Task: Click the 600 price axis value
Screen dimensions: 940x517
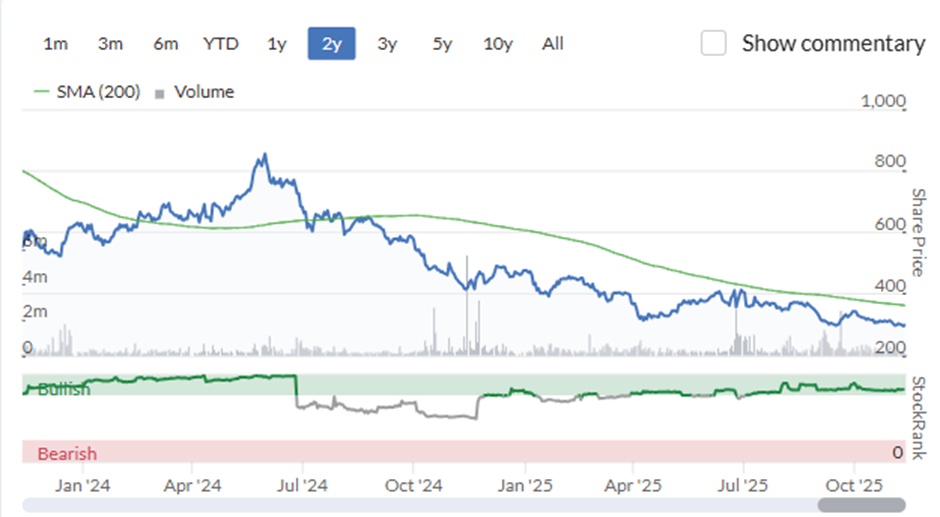Action: (890, 224)
